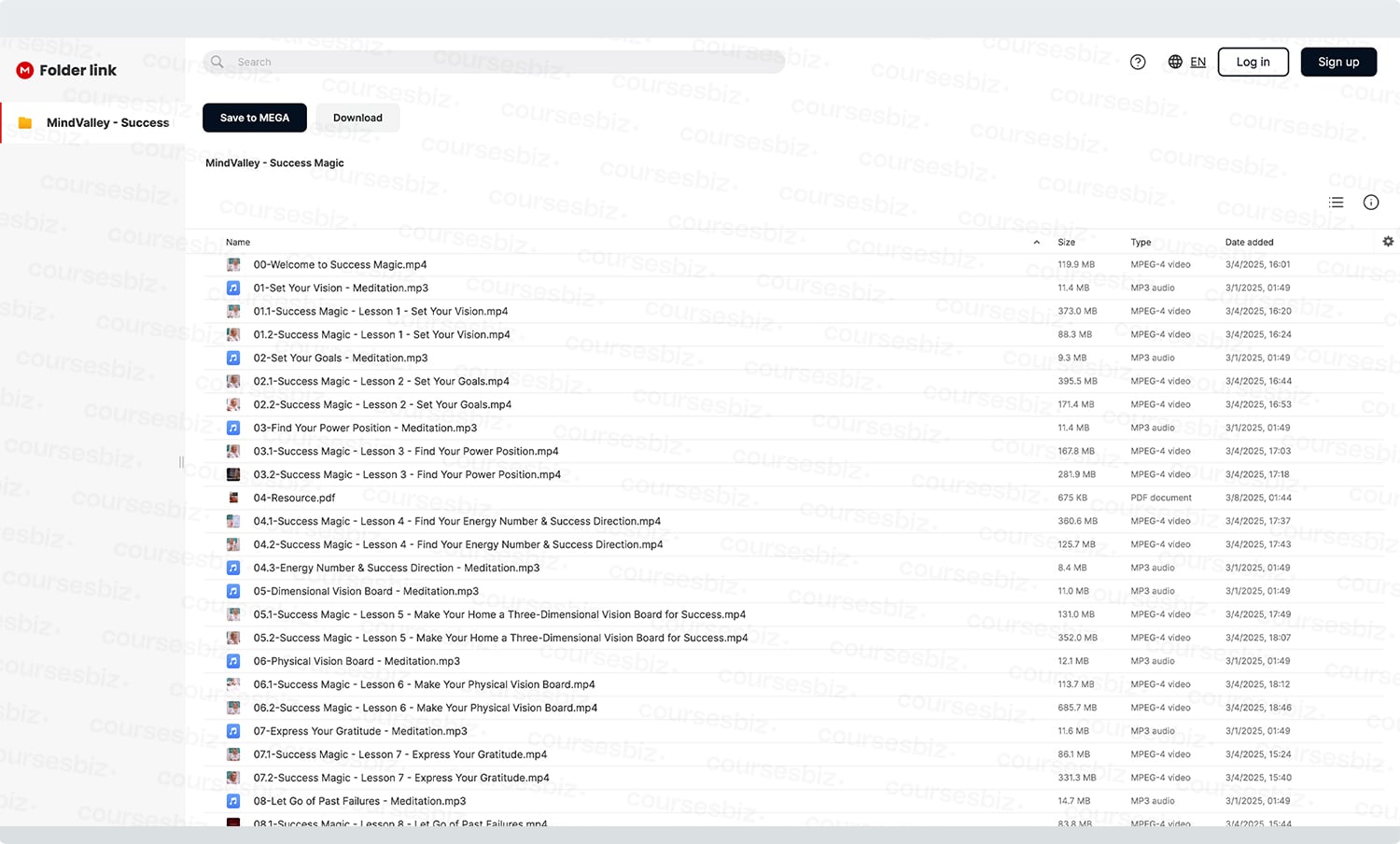The width and height of the screenshot is (1400, 844).
Task: Click the Save to MEGA button
Action: [255, 118]
